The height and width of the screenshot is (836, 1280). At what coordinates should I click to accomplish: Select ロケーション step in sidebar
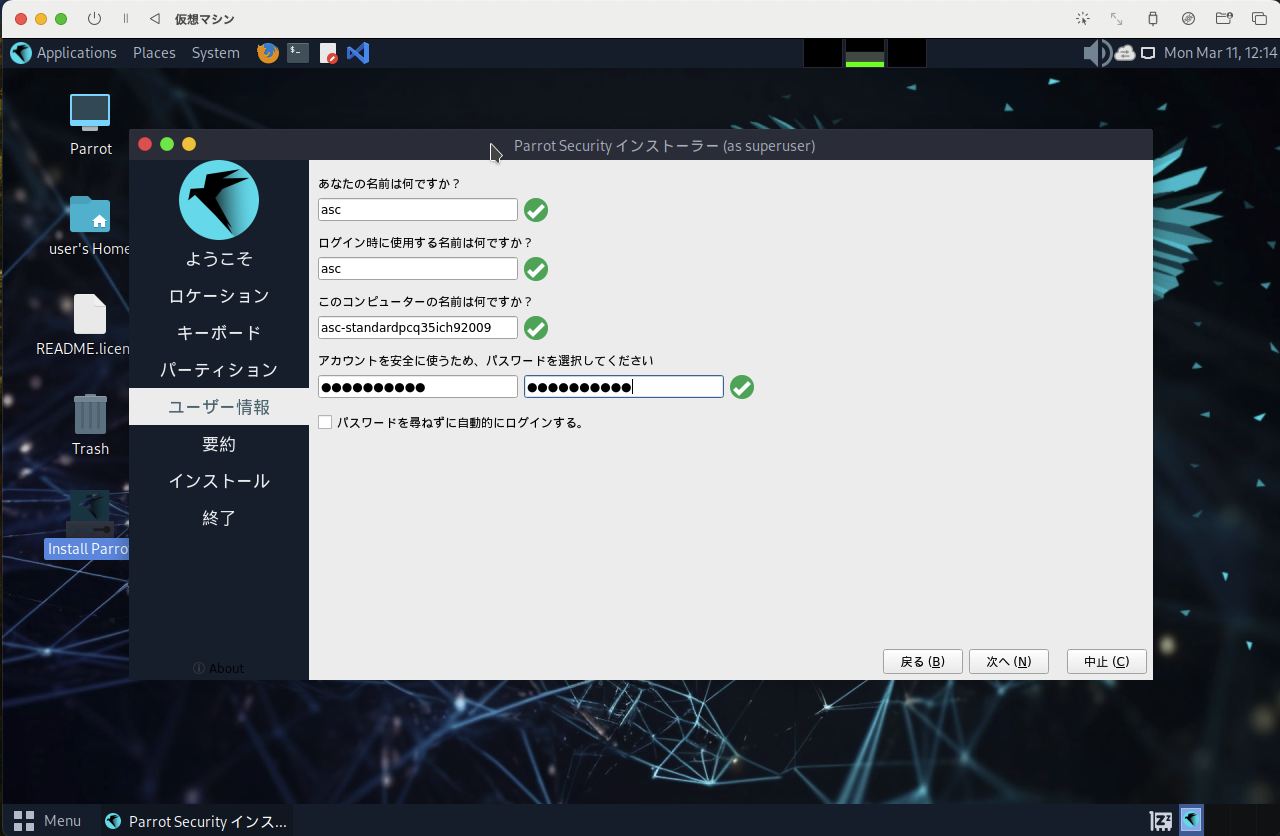219,296
